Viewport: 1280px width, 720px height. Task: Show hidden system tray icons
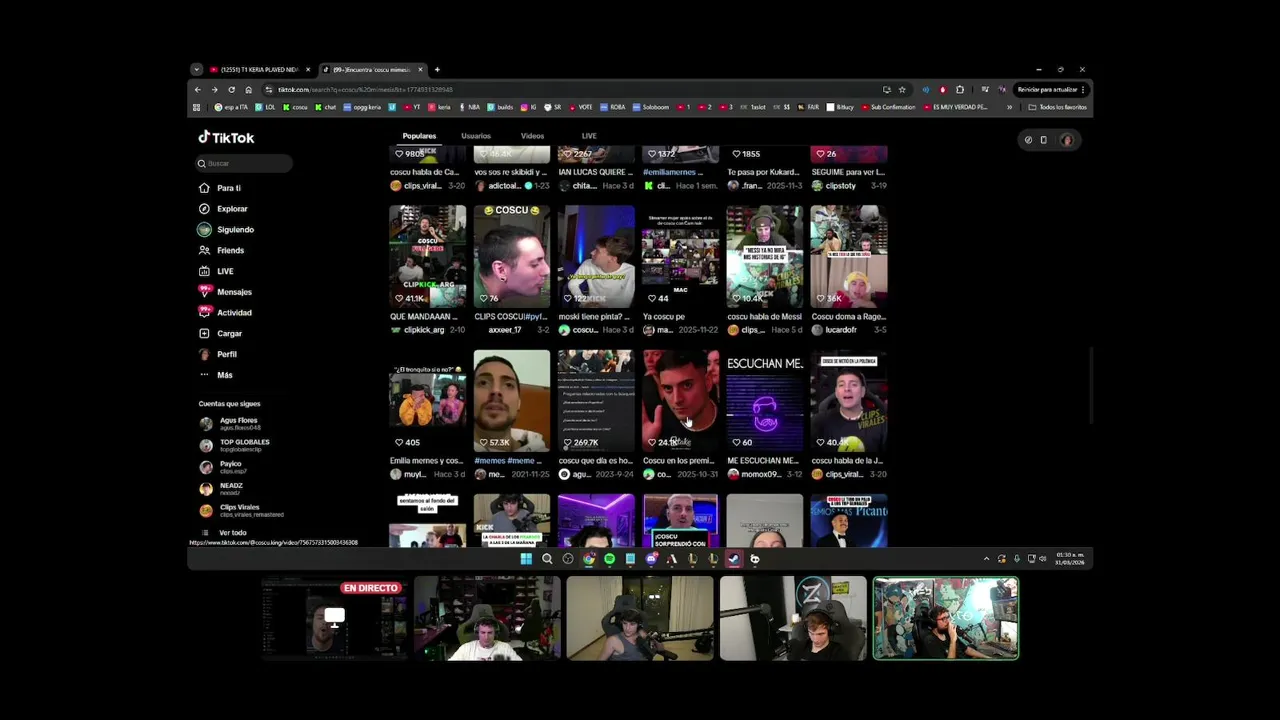coord(986,559)
